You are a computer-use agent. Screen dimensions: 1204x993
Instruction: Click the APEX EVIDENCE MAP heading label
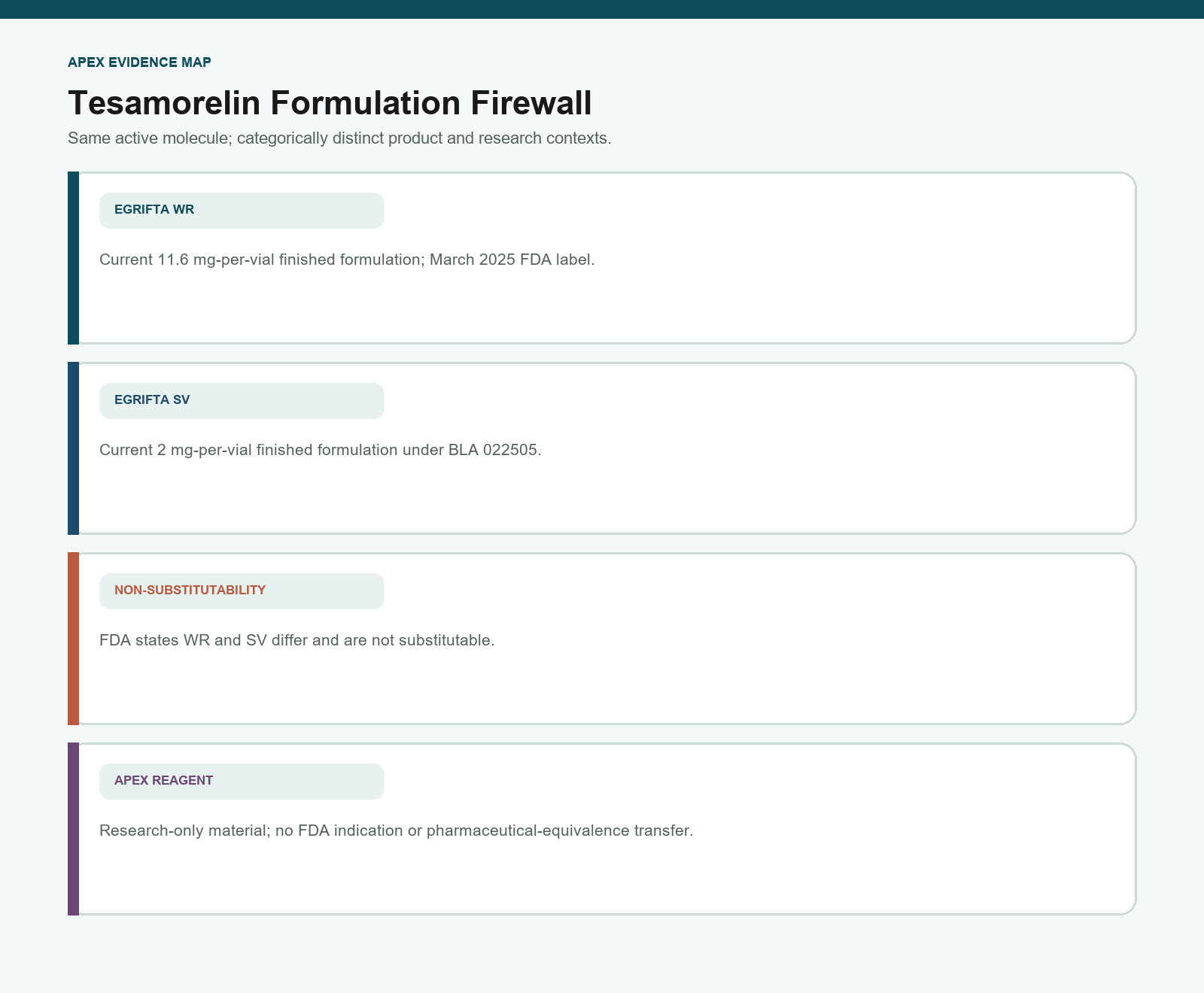coord(139,62)
